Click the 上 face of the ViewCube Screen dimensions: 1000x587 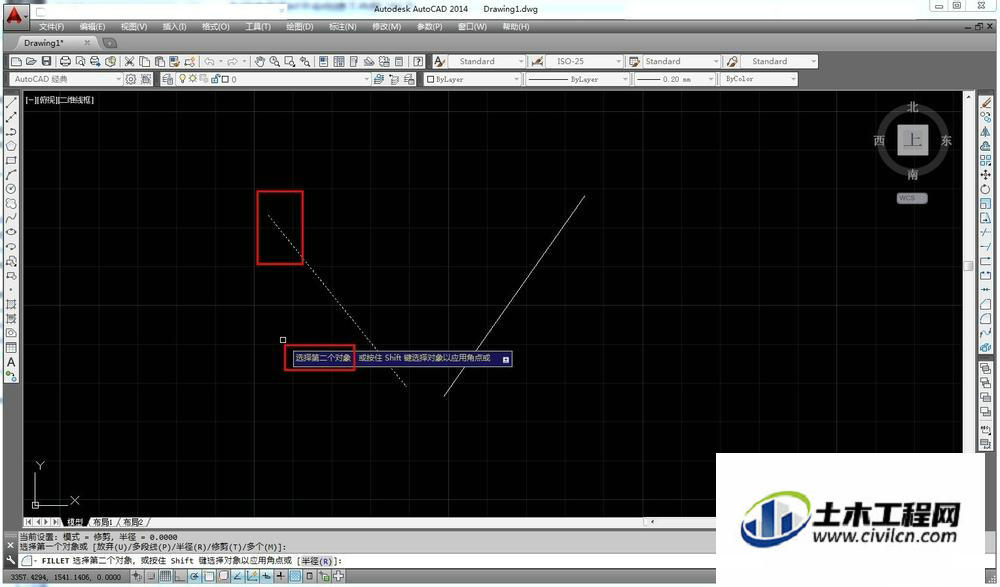(x=913, y=140)
